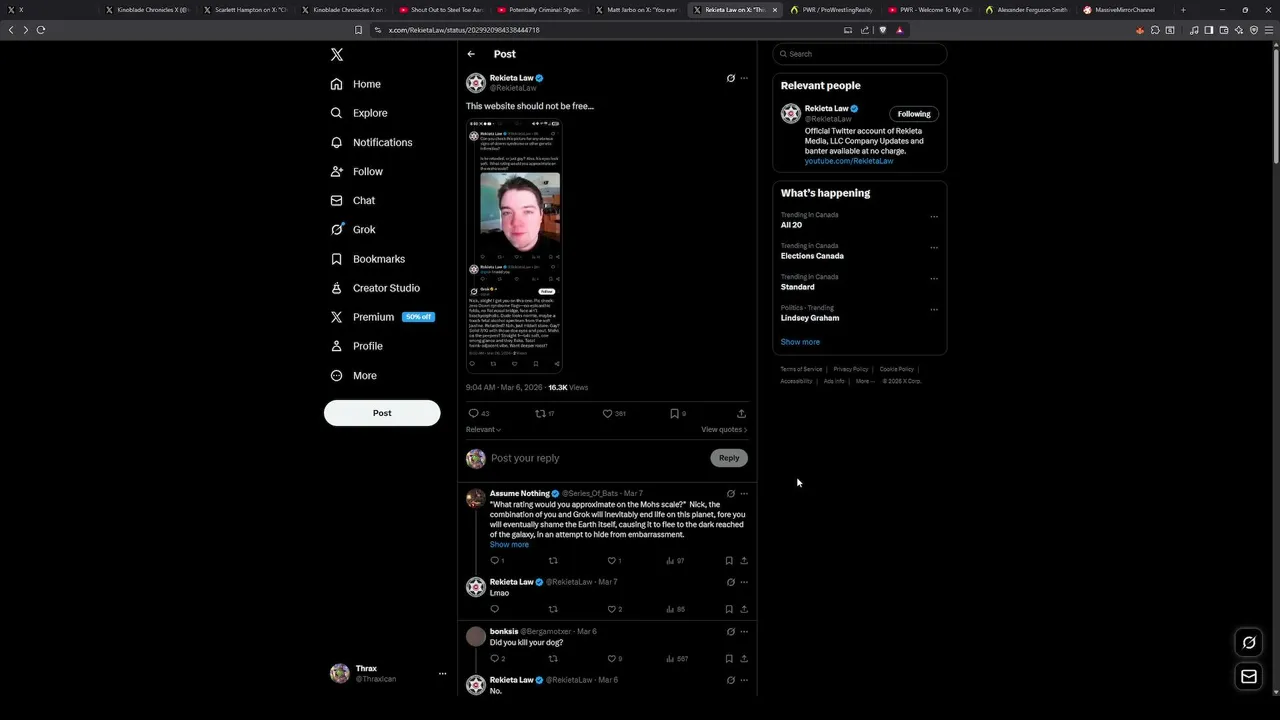The image size is (1280, 720).
Task: Reply to main post with 43 replies
Action: tap(478, 413)
